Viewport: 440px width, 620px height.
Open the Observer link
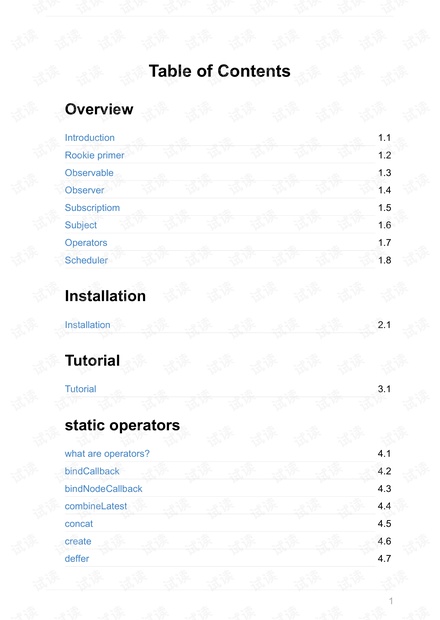85,190
